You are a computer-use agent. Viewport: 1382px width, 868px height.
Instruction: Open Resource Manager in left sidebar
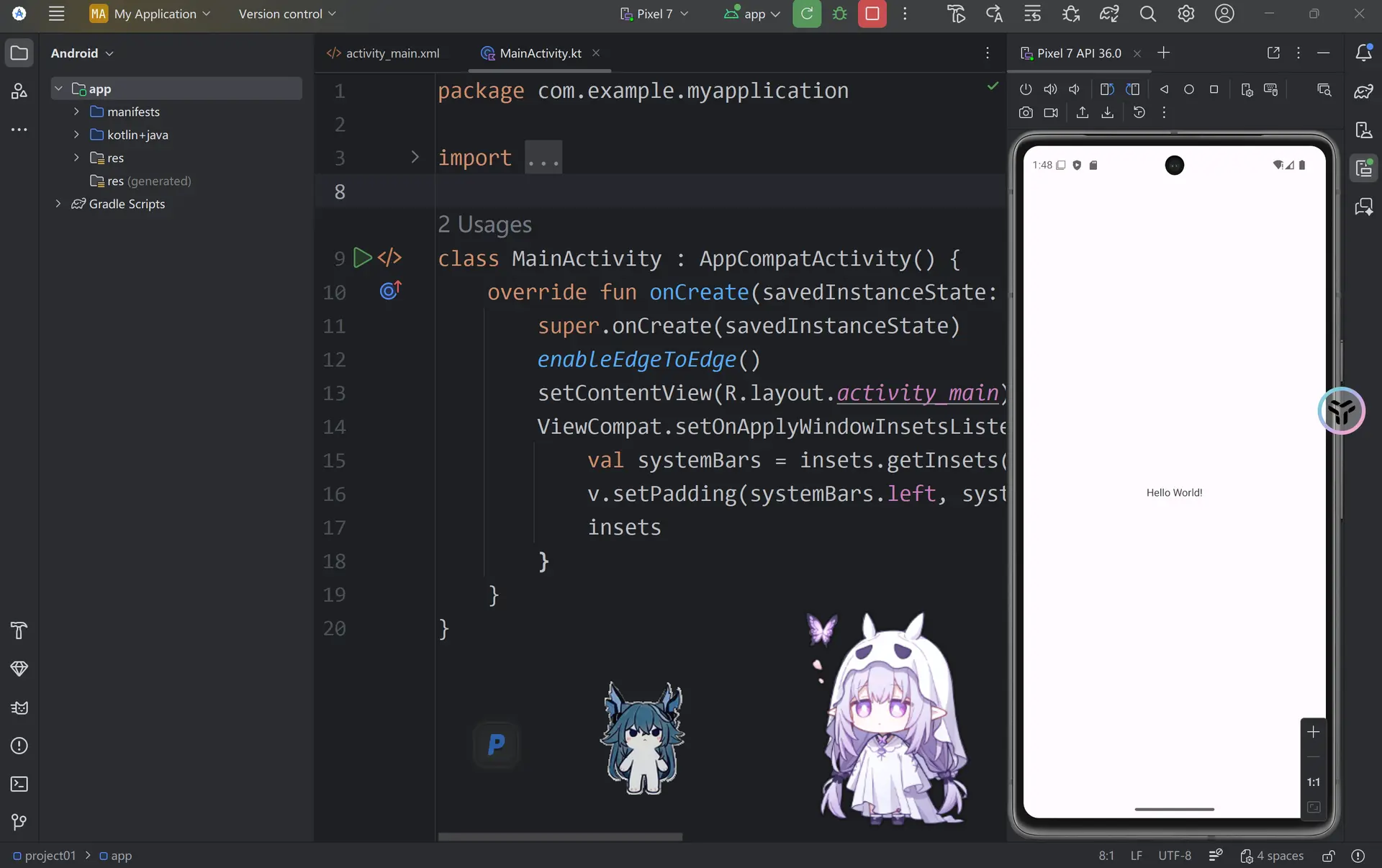pos(19,91)
